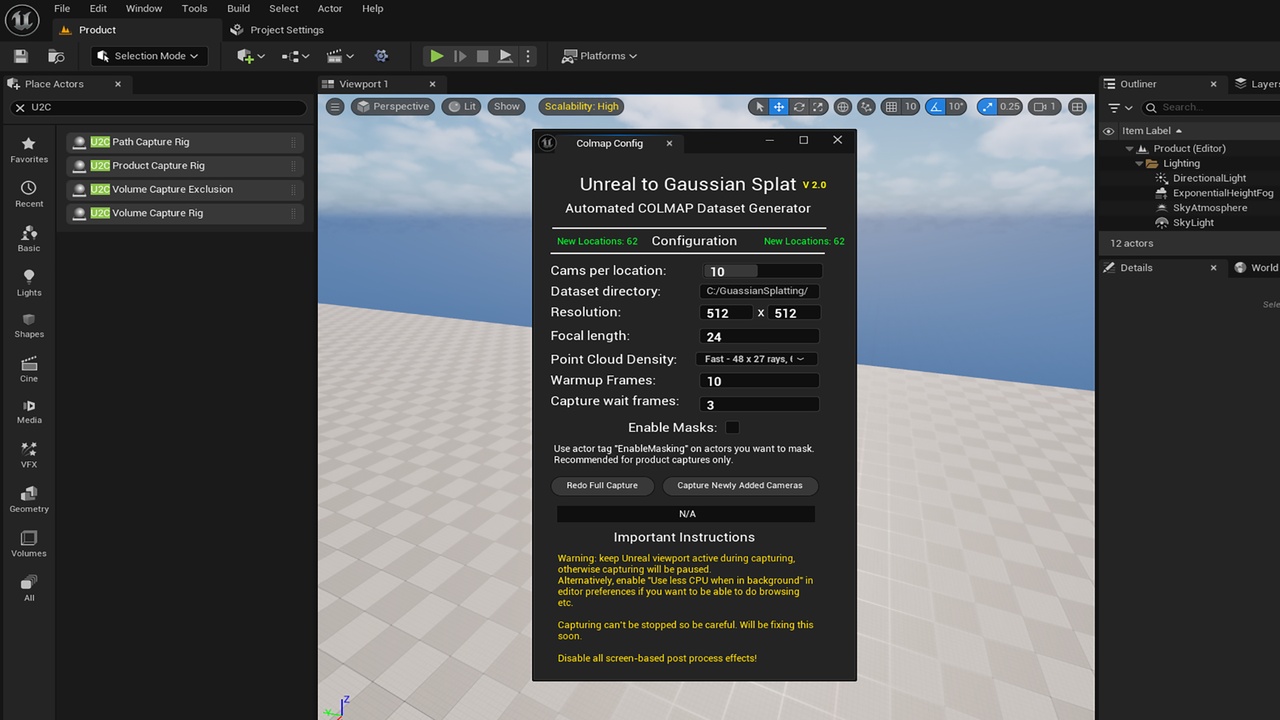Viewport: 1280px width, 720px height.
Task: Select the Shapes category in Place Actors
Action: click(x=29, y=325)
